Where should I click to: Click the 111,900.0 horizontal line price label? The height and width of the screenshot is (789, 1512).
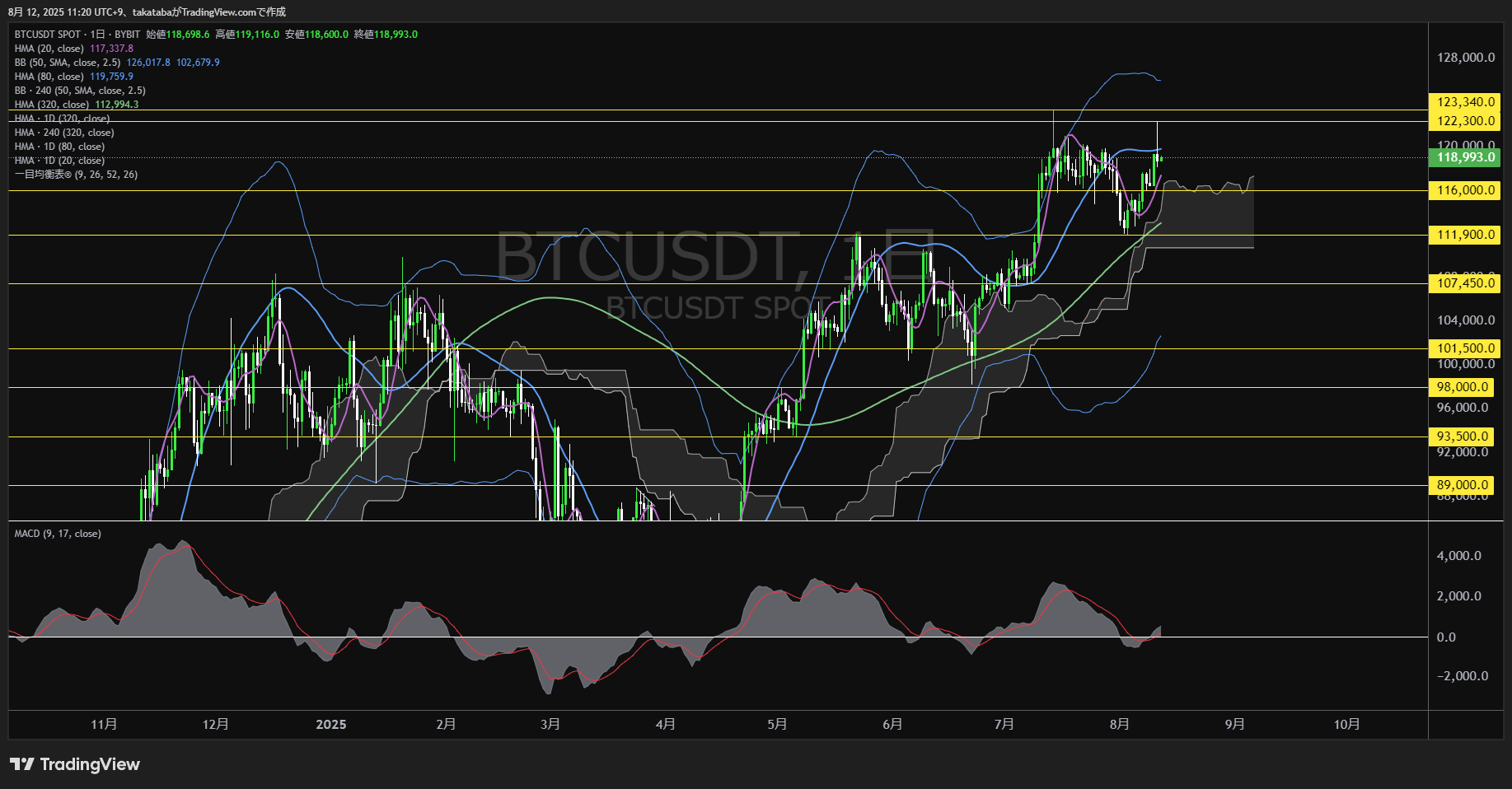(x=1466, y=235)
